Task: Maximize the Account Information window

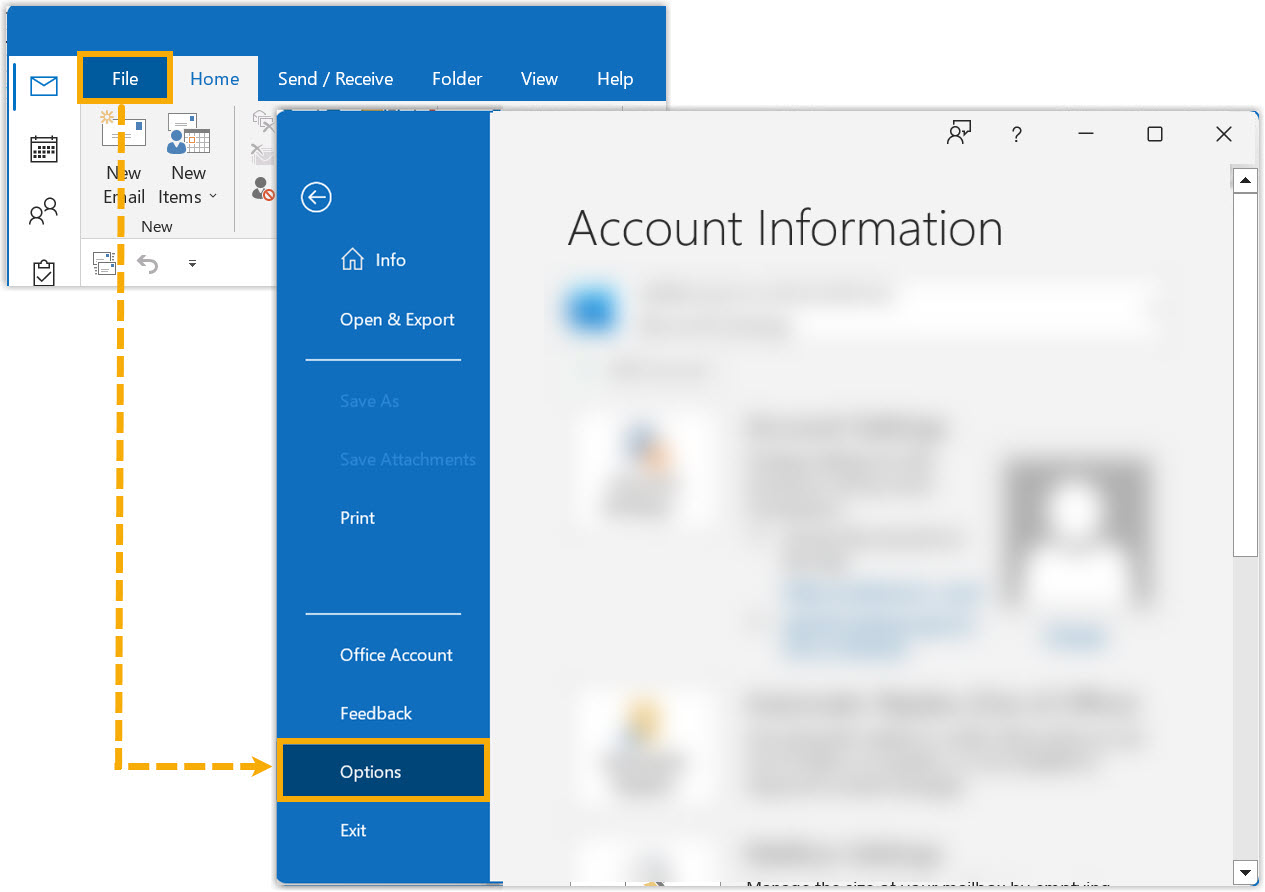Action: click(1154, 134)
